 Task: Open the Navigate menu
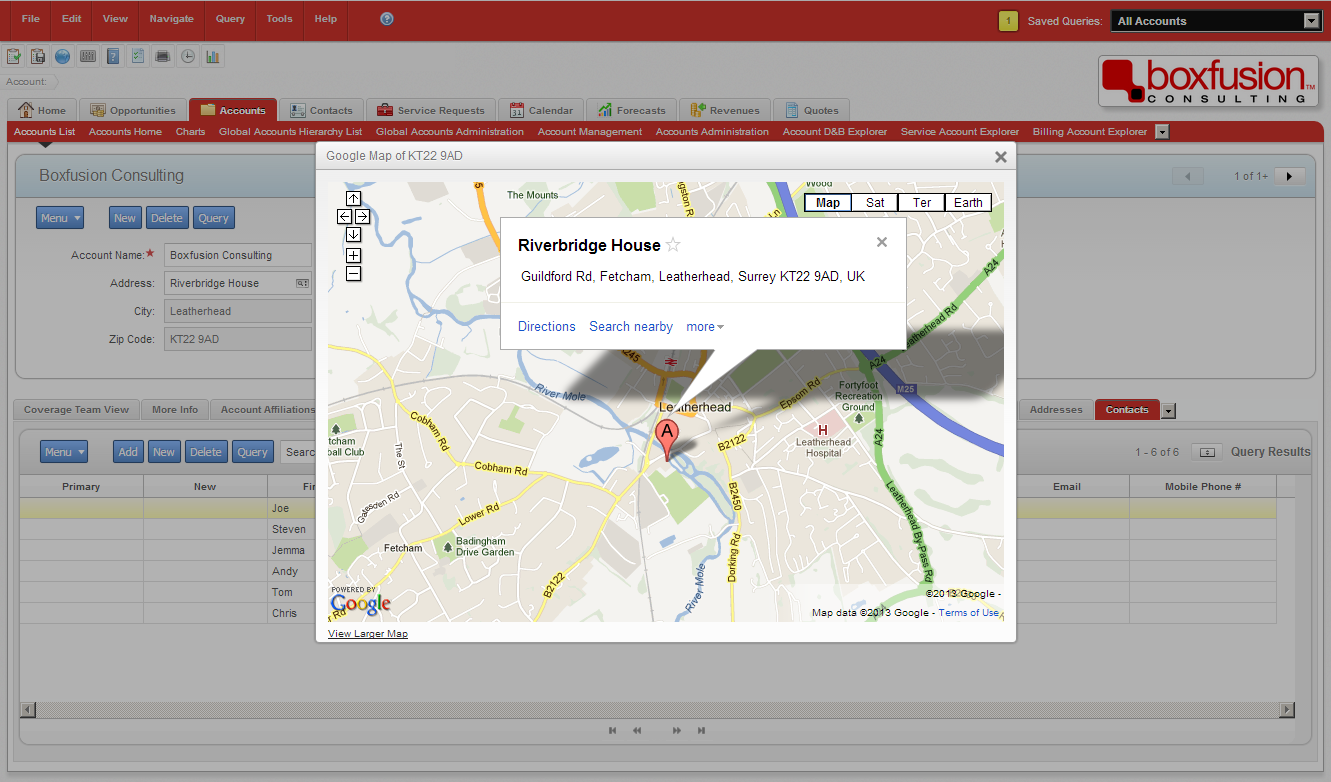tap(172, 19)
